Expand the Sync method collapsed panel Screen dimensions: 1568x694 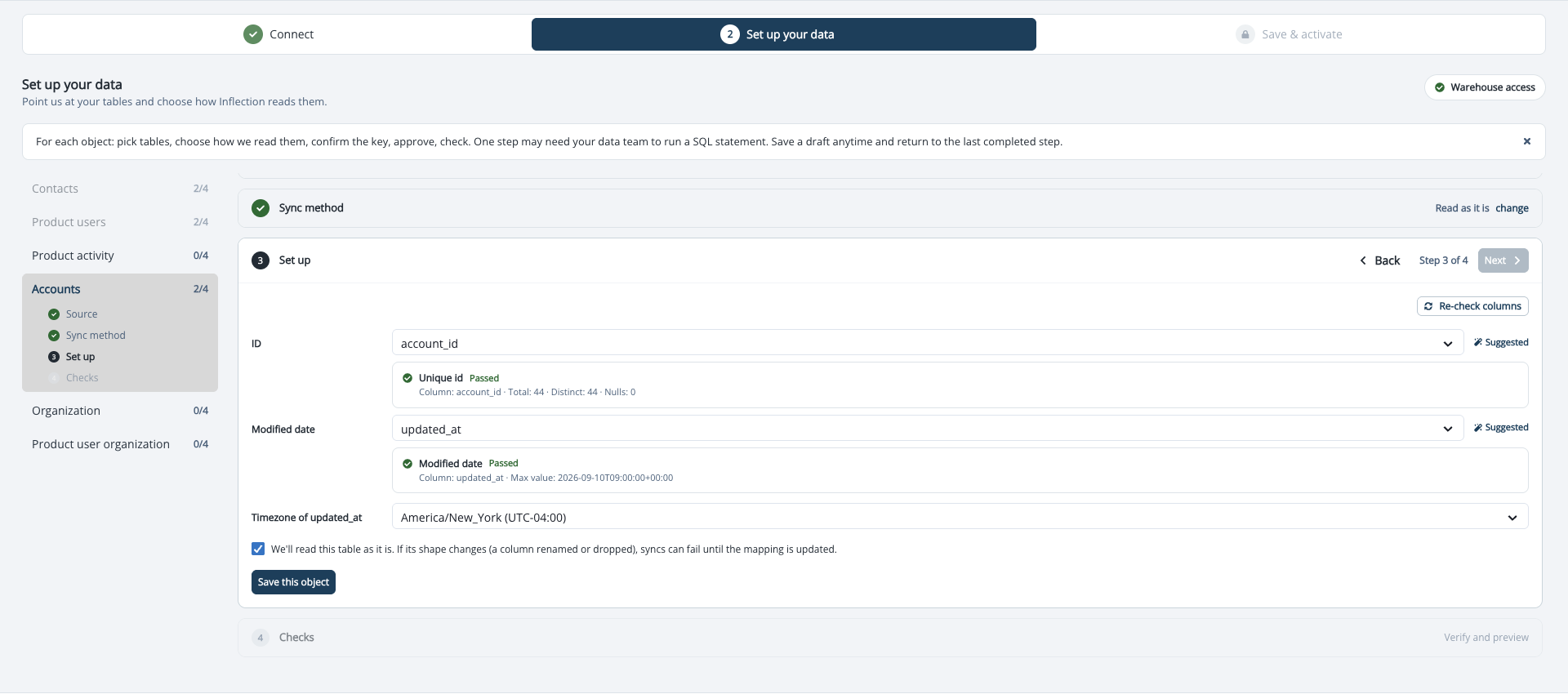[x=890, y=208]
